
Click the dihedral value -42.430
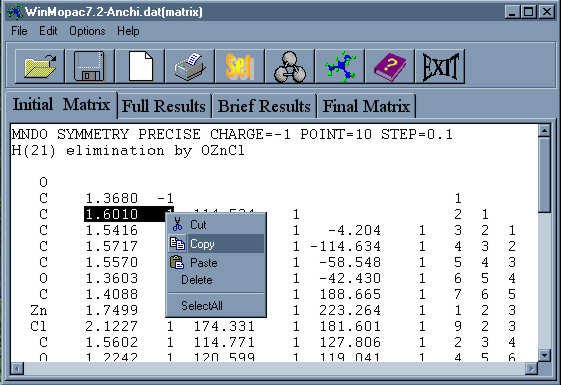click(x=350, y=278)
